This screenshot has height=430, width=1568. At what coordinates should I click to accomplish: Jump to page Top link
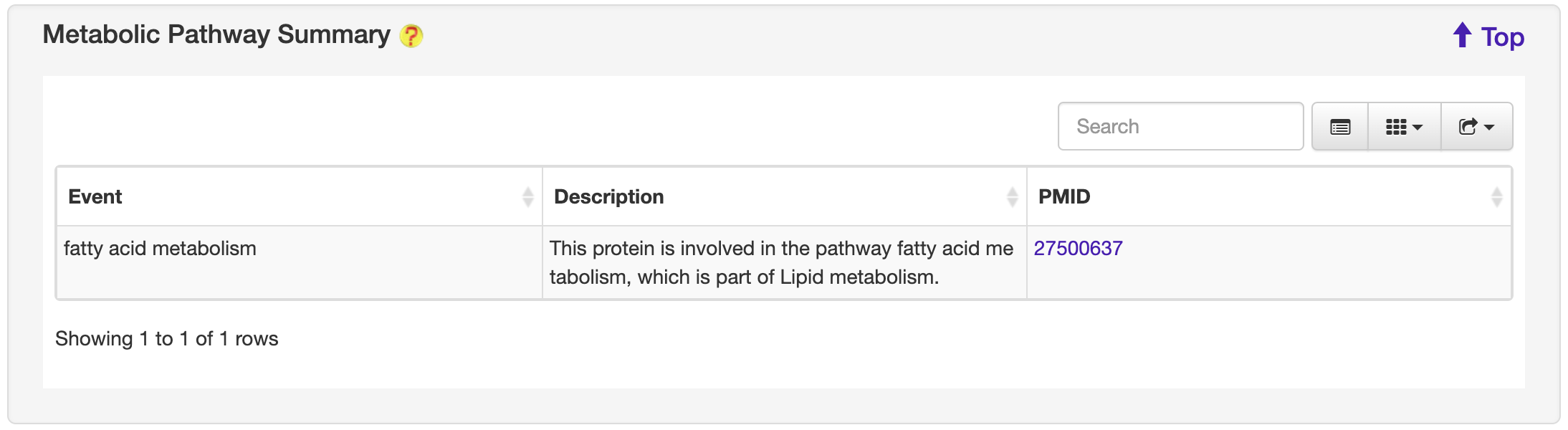(1503, 37)
